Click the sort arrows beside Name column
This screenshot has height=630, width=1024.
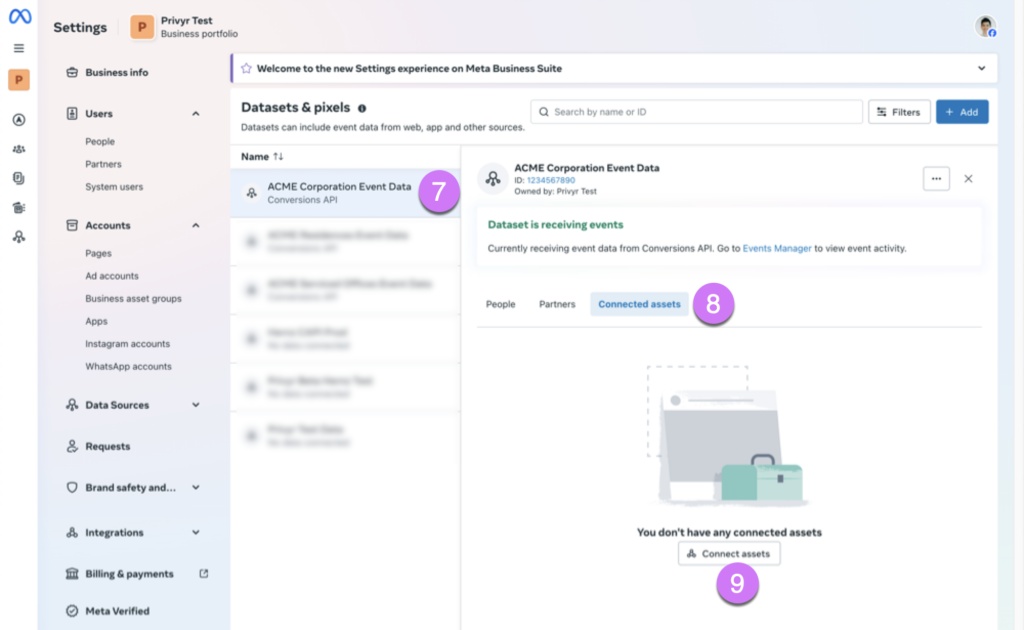[278, 157]
